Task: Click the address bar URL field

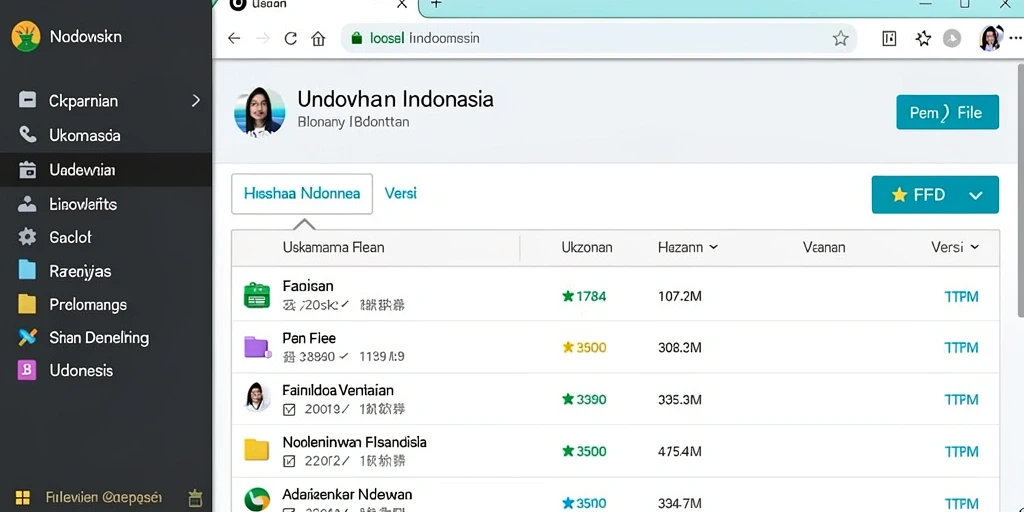Action: 598,39
